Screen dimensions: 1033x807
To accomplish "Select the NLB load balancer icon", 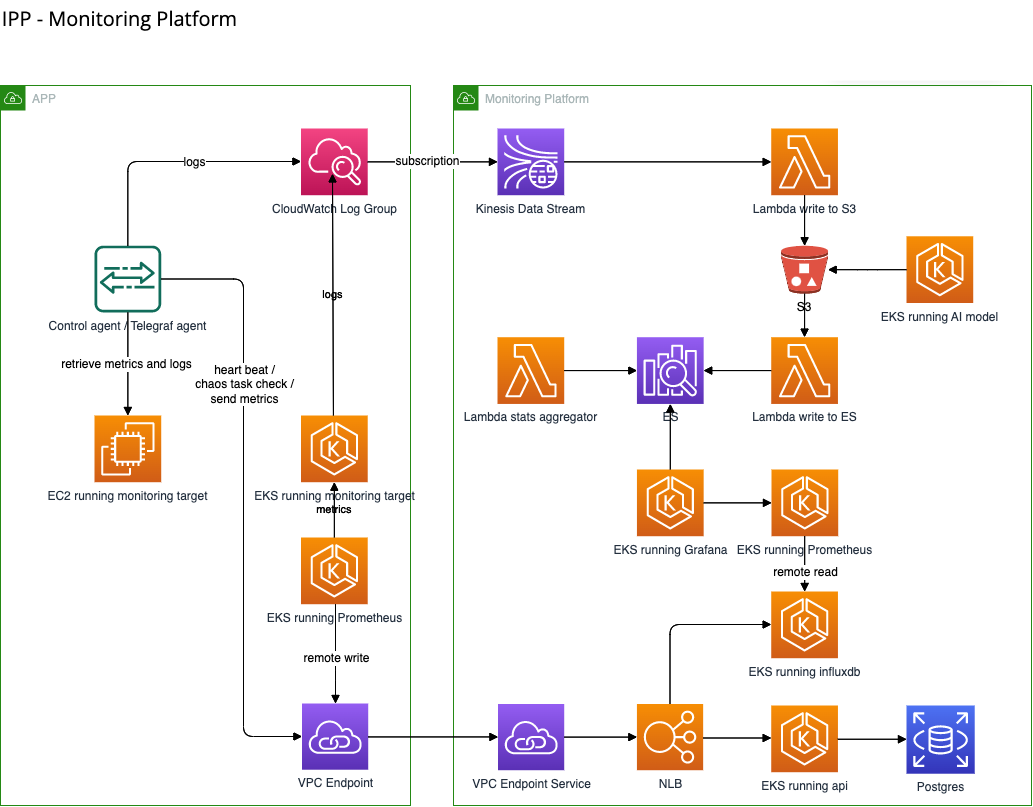I will (670, 737).
